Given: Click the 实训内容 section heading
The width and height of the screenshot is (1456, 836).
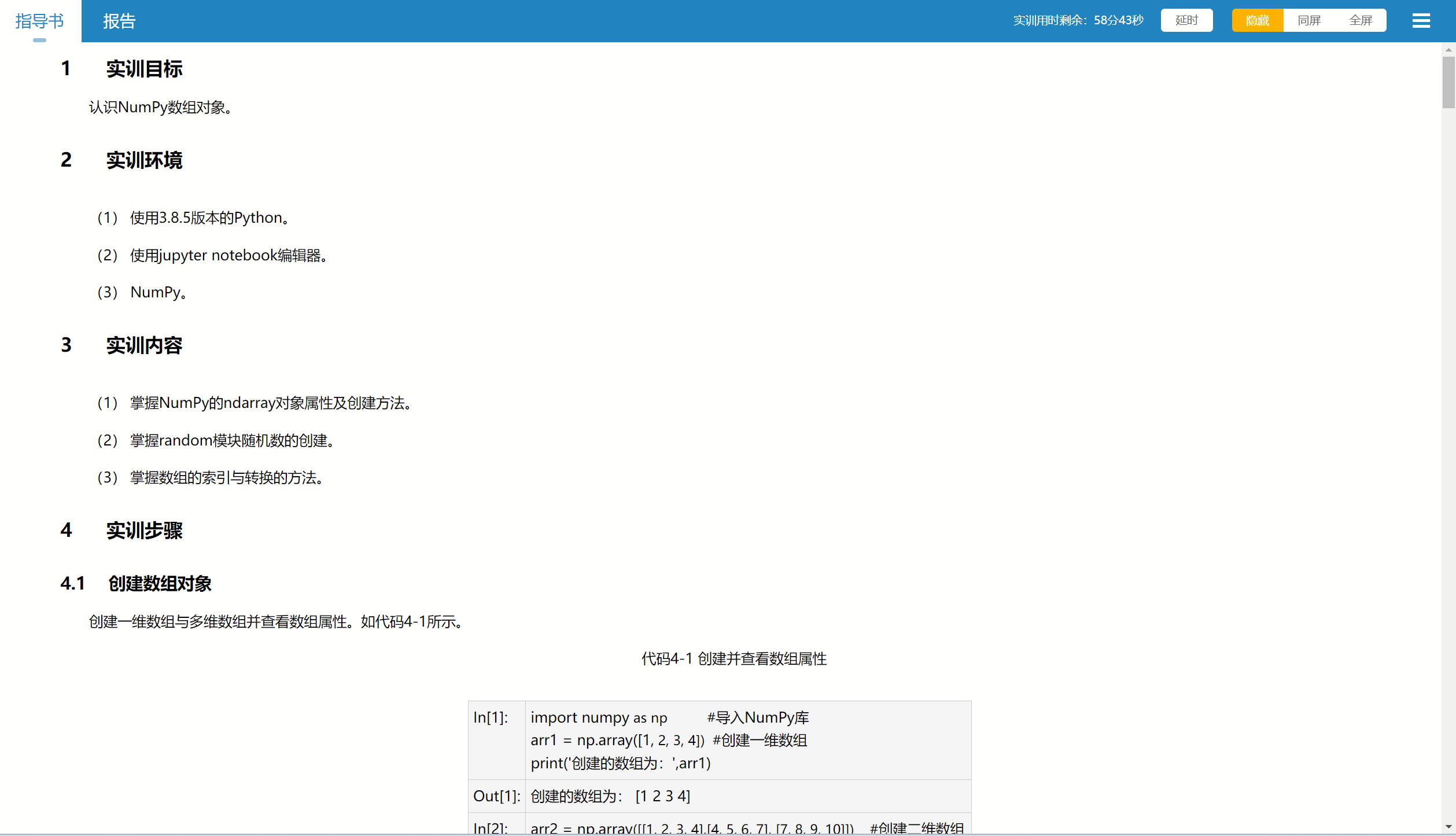Looking at the screenshot, I should point(144,345).
